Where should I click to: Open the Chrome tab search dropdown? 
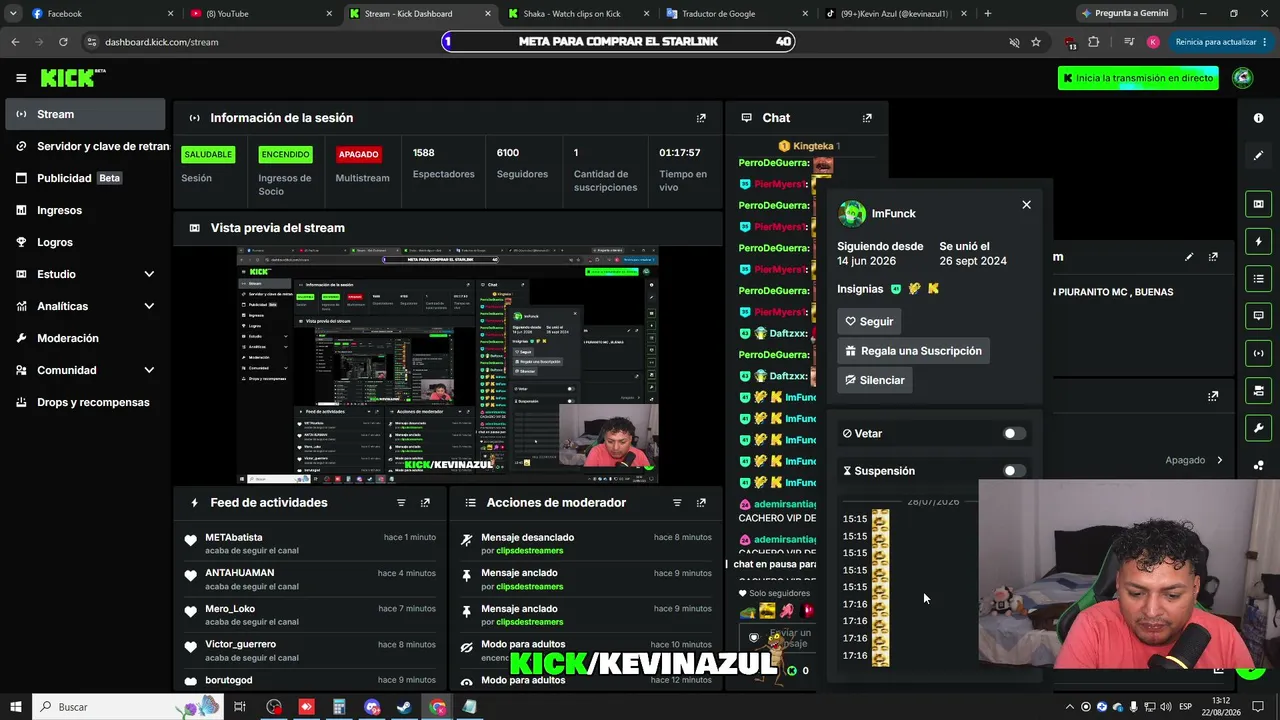(x=13, y=14)
